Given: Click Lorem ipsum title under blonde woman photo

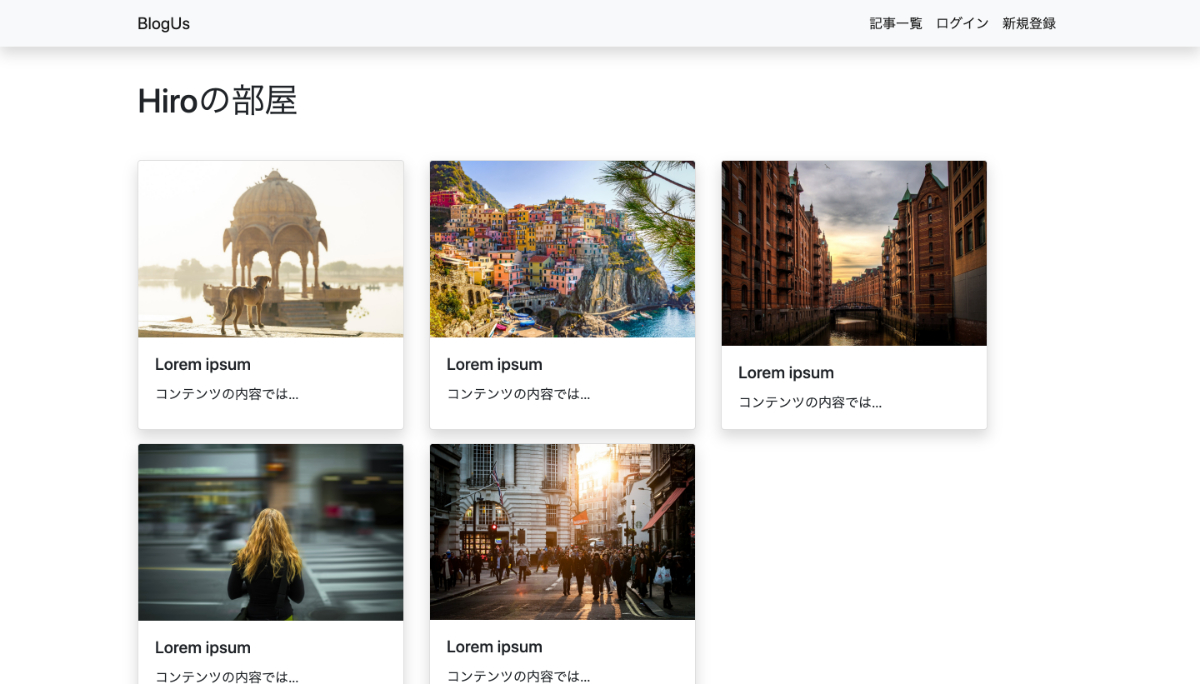Looking at the screenshot, I should point(203,648).
